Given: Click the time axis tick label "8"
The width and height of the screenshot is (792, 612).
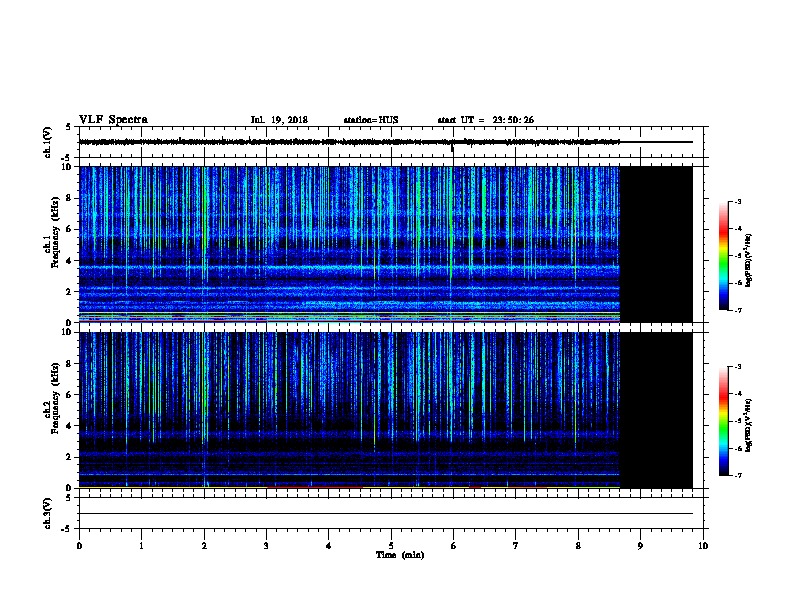Looking at the screenshot, I should [x=578, y=546].
